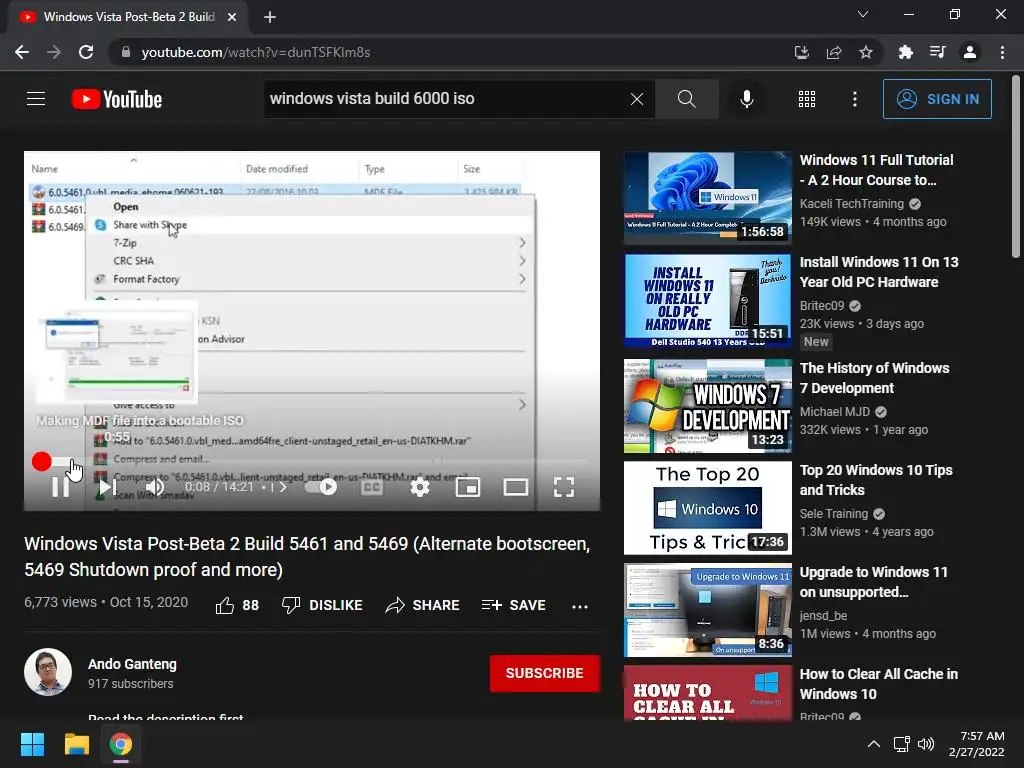Open Chrome extensions puzzle icon
The image size is (1024, 768).
coord(905,52)
